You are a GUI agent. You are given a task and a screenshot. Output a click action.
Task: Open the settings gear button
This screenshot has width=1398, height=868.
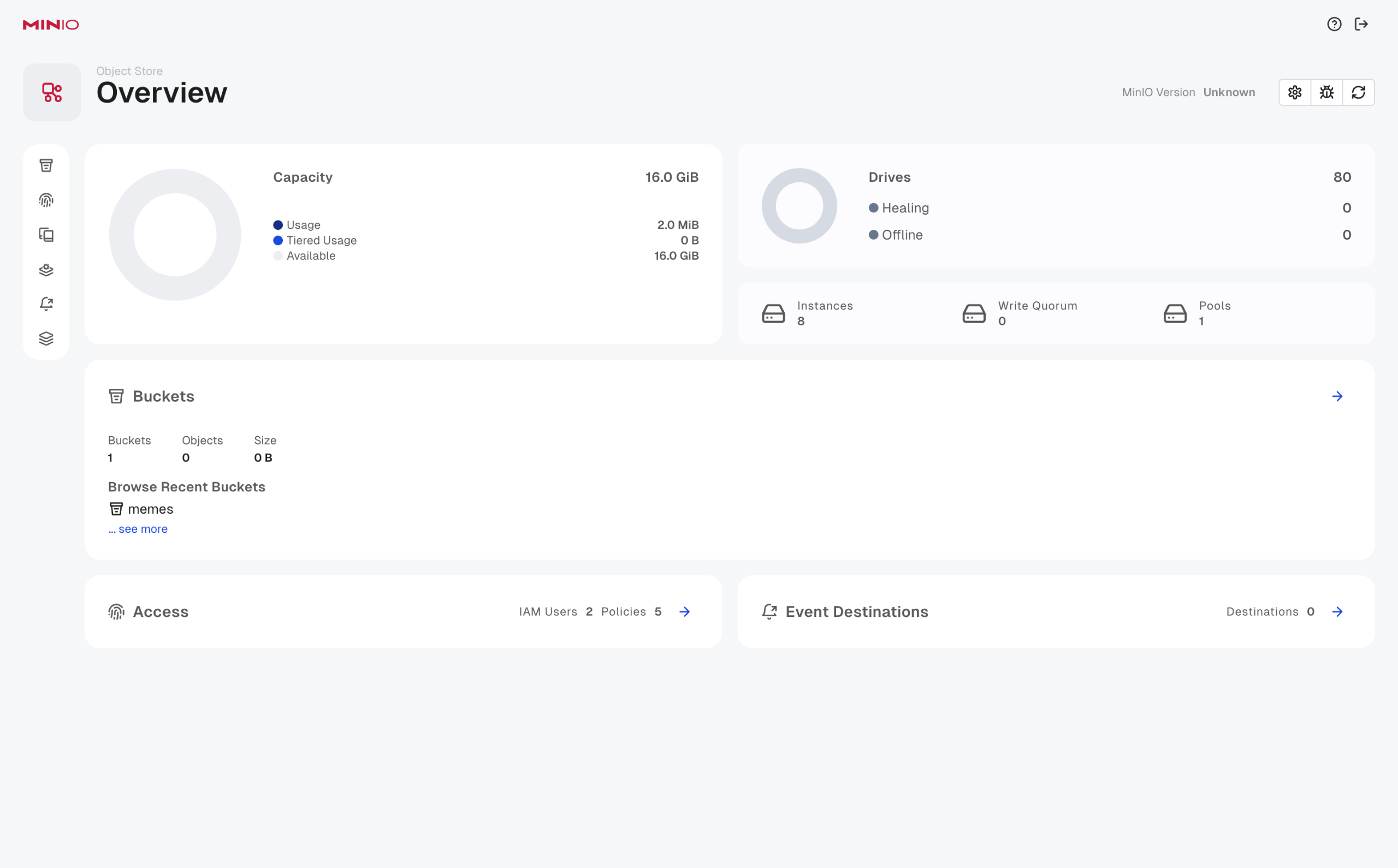(x=1295, y=92)
